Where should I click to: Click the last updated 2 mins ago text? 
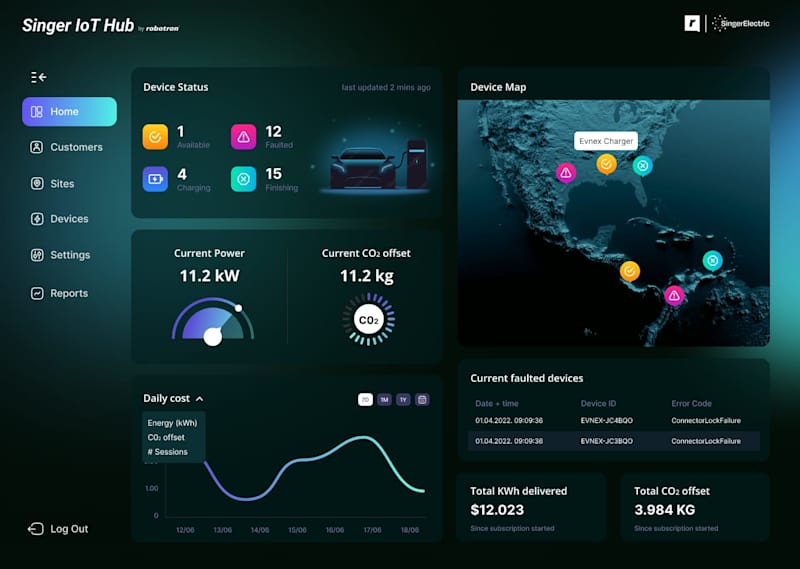pyautogui.click(x=386, y=87)
